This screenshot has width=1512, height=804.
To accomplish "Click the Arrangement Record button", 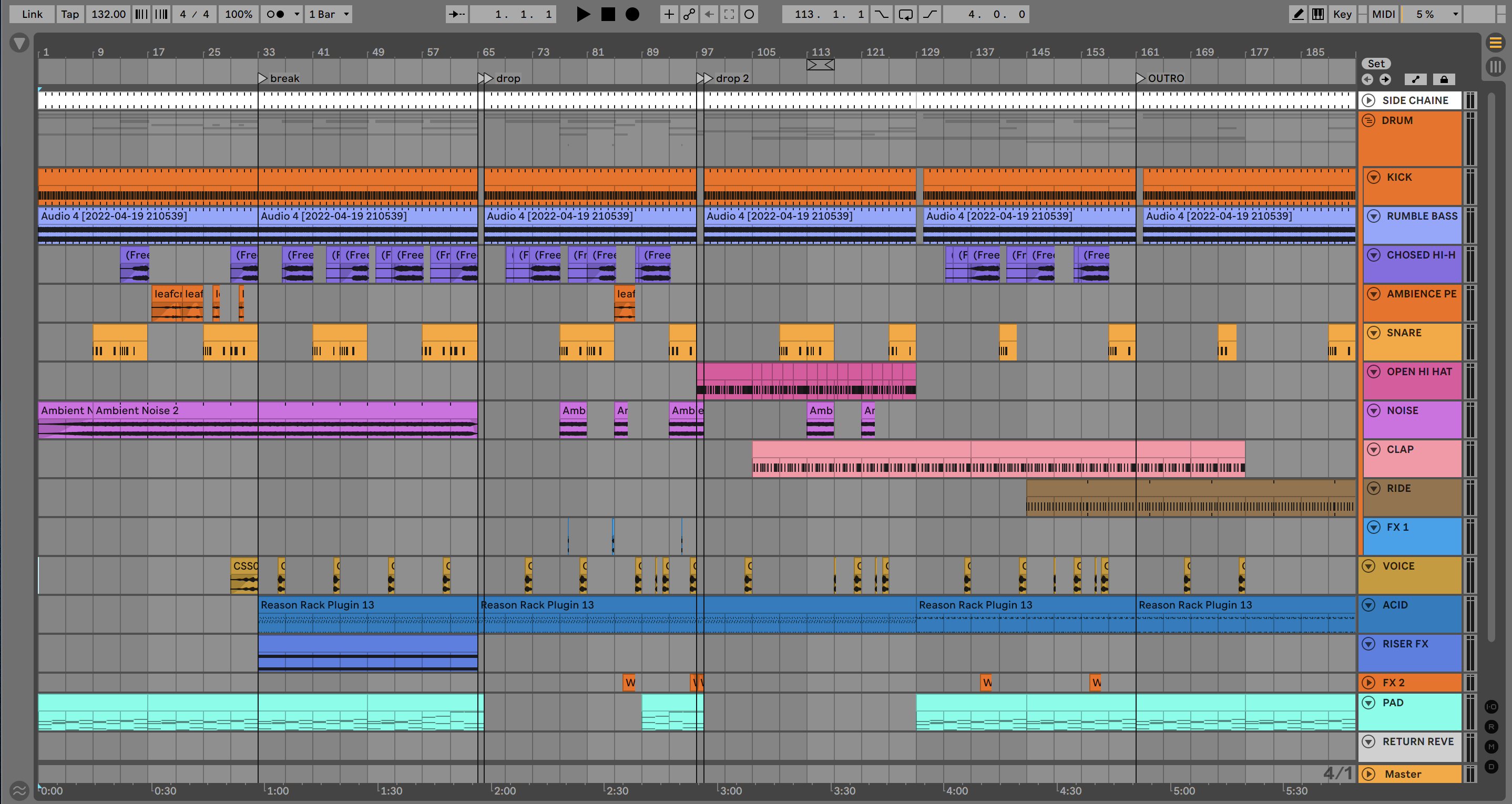I will point(632,14).
